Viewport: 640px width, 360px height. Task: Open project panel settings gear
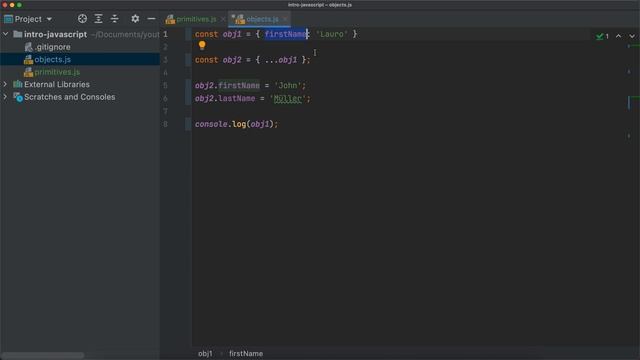(135, 19)
